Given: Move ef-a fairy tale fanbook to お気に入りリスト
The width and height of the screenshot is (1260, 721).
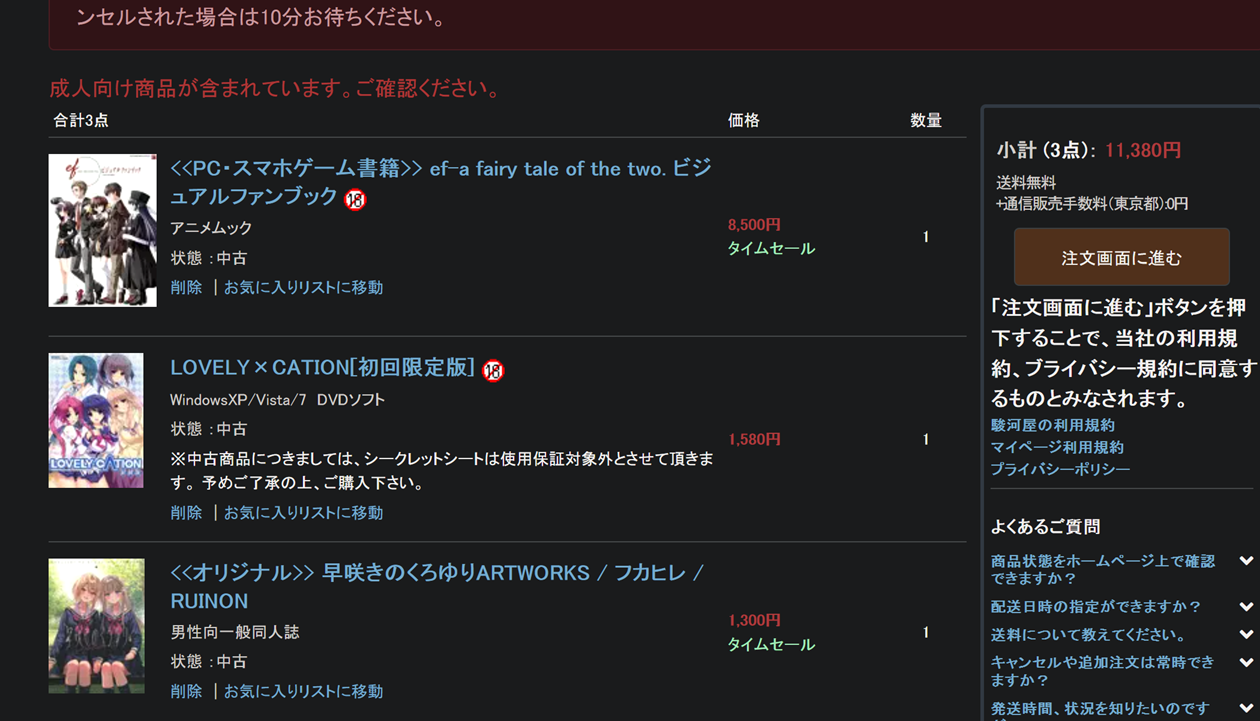Looking at the screenshot, I should tap(303, 287).
